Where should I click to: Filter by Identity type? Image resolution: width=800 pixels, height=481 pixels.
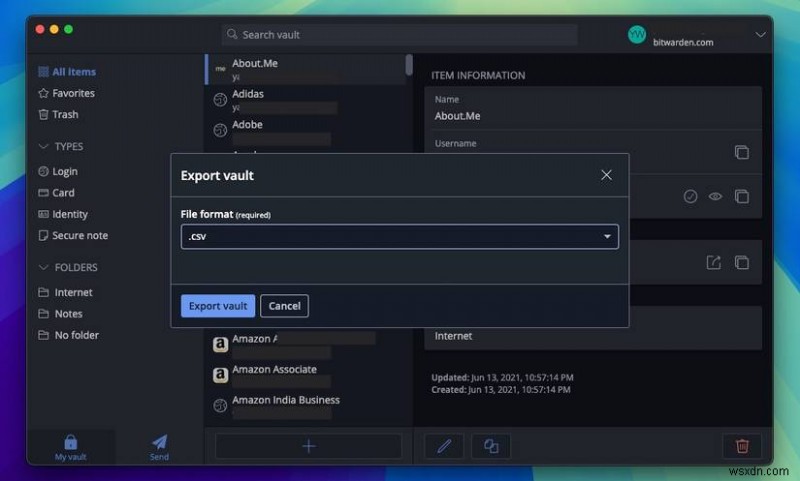click(x=63, y=214)
